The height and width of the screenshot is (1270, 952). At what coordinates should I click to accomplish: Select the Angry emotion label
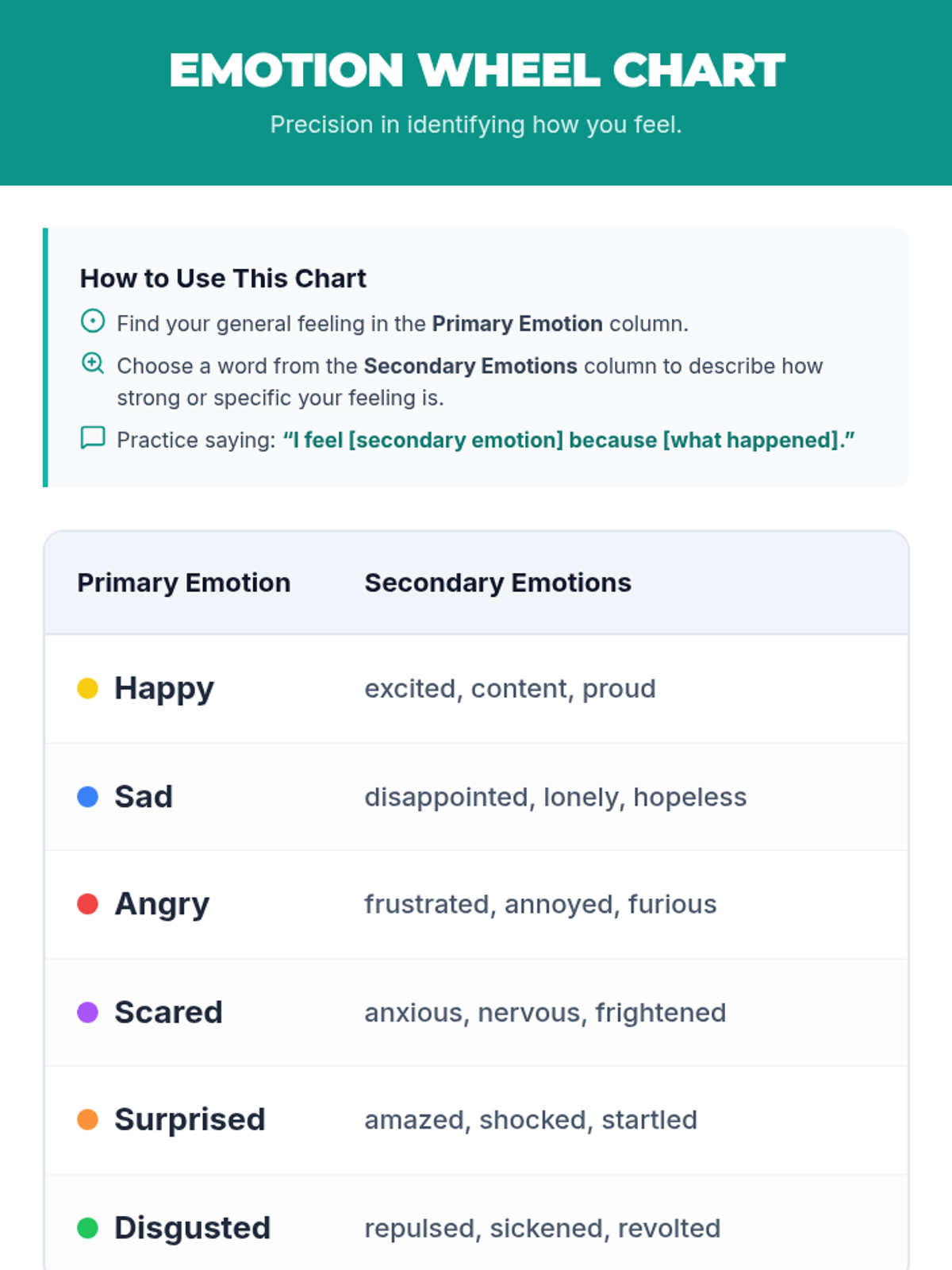point(162,904)
